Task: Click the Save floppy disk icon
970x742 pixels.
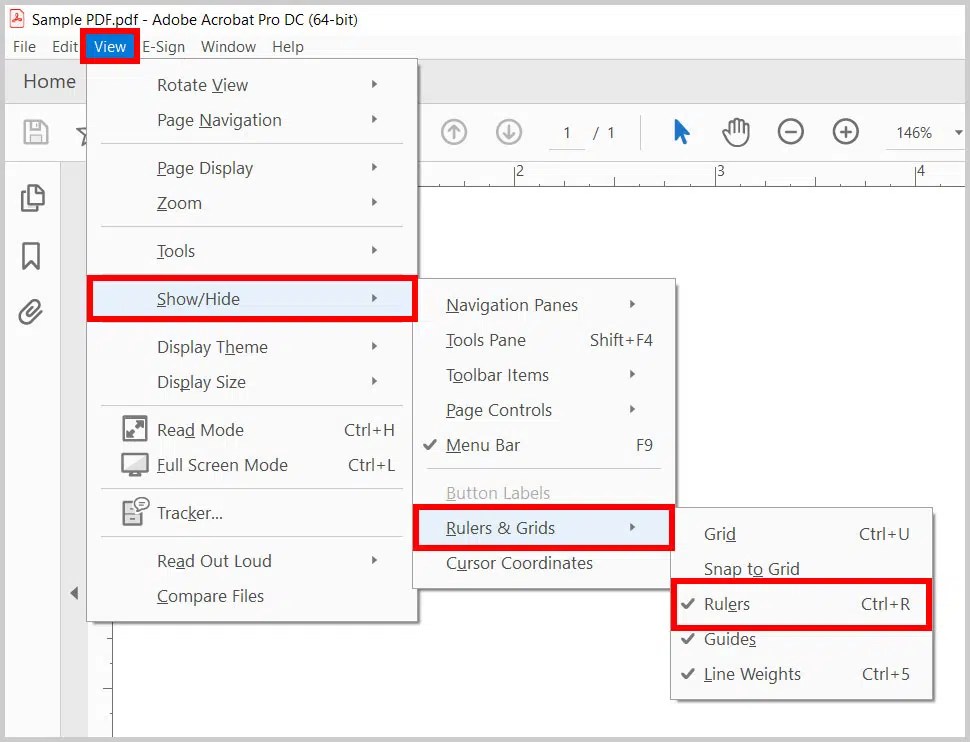Action: click(x=35, y=132)
